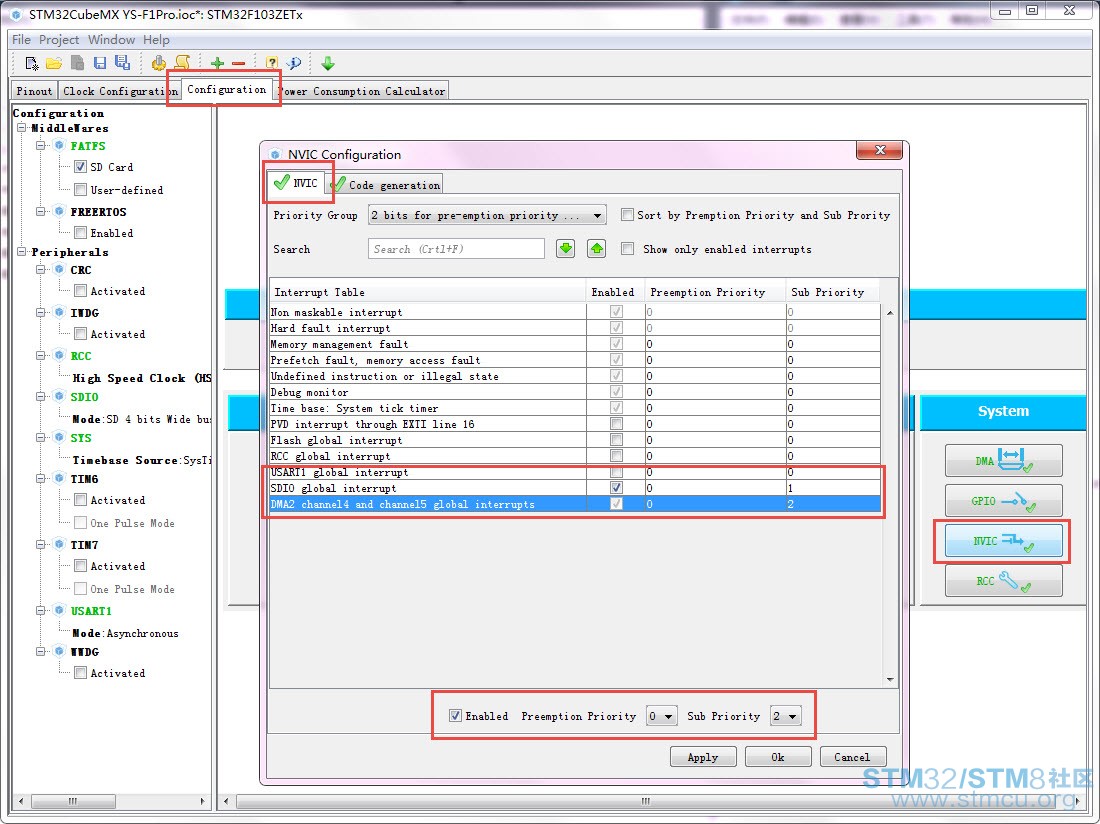Open the Priority Group dropdown
The width and height of the screenshot is (1100, 824).
pyautogui.click(x=487, y=215)
